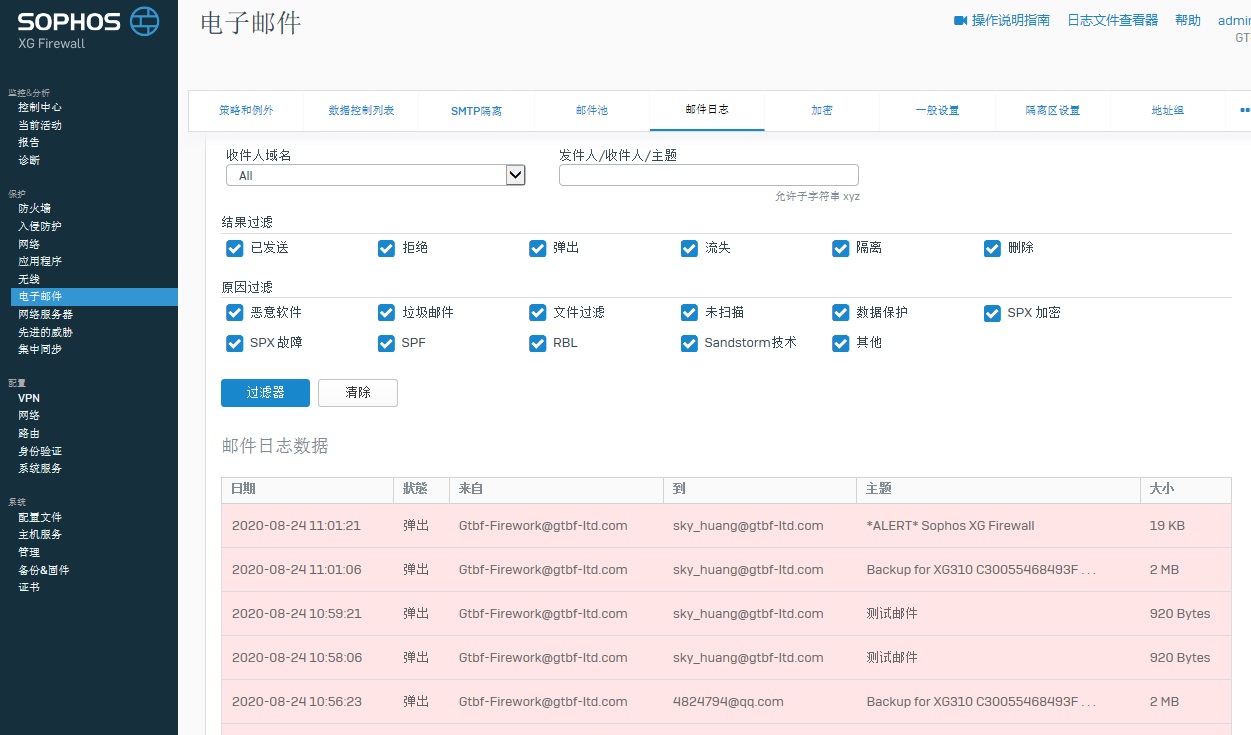Toggle the 垃圾邮件 reason filter checkbox
The height and width of the screenshot is (735, 1251).
[x=386, y=313]
